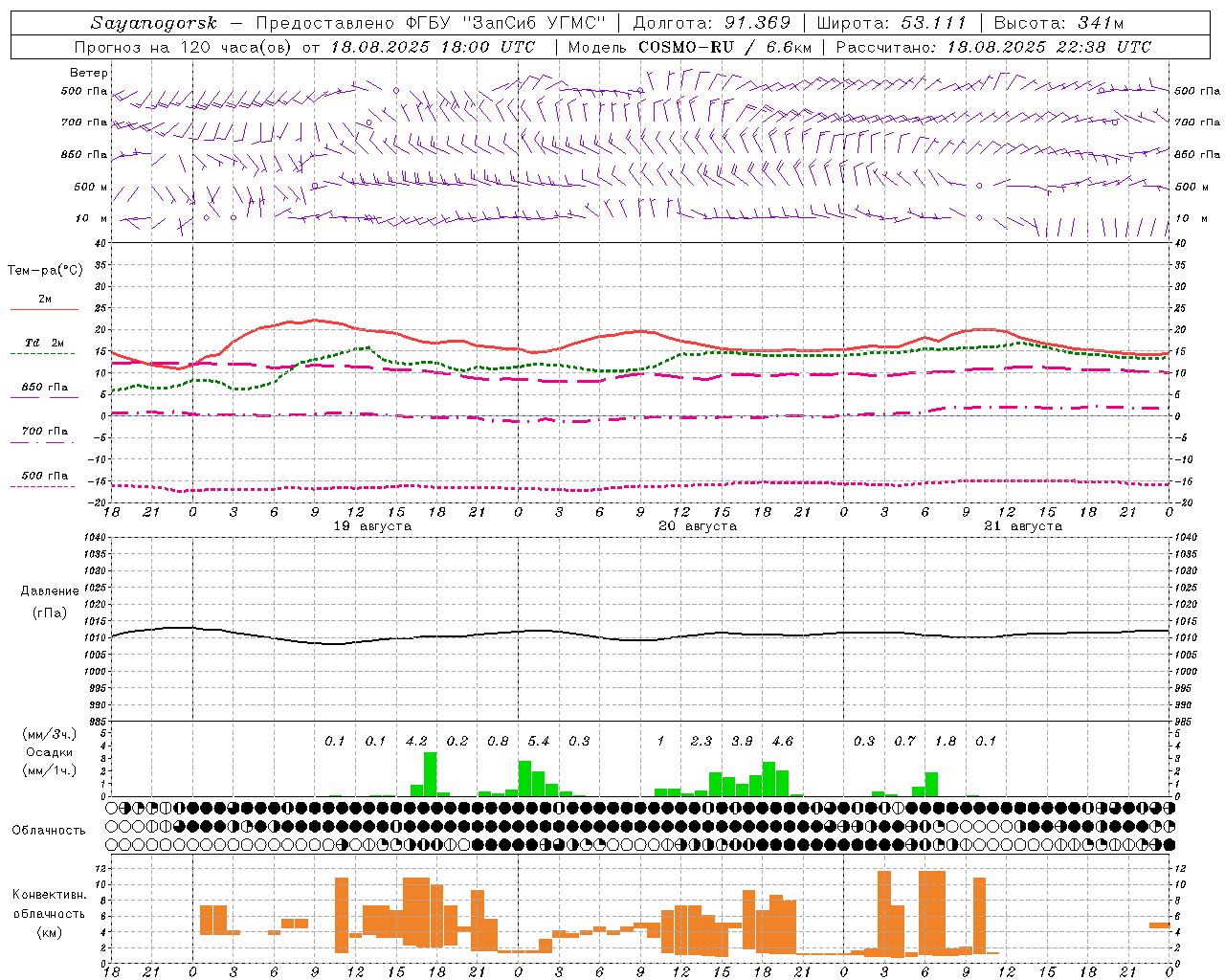
Task: Click the '10 м' wind level label on the left
Action: (x=92, y=218)
